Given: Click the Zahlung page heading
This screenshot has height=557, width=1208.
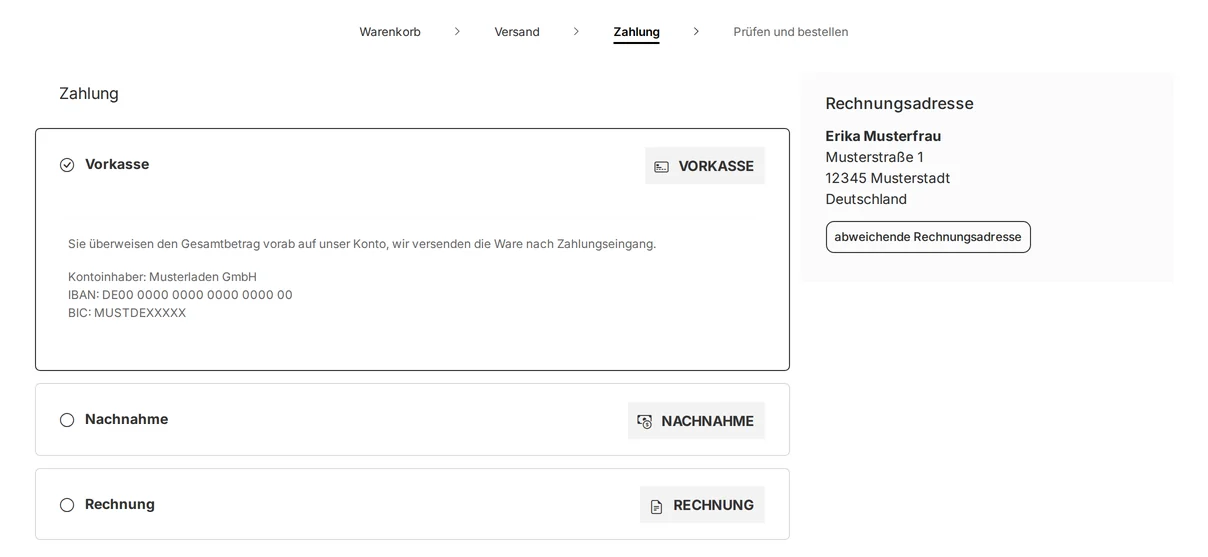Looking at the screenshot, I should click(89, 94).
